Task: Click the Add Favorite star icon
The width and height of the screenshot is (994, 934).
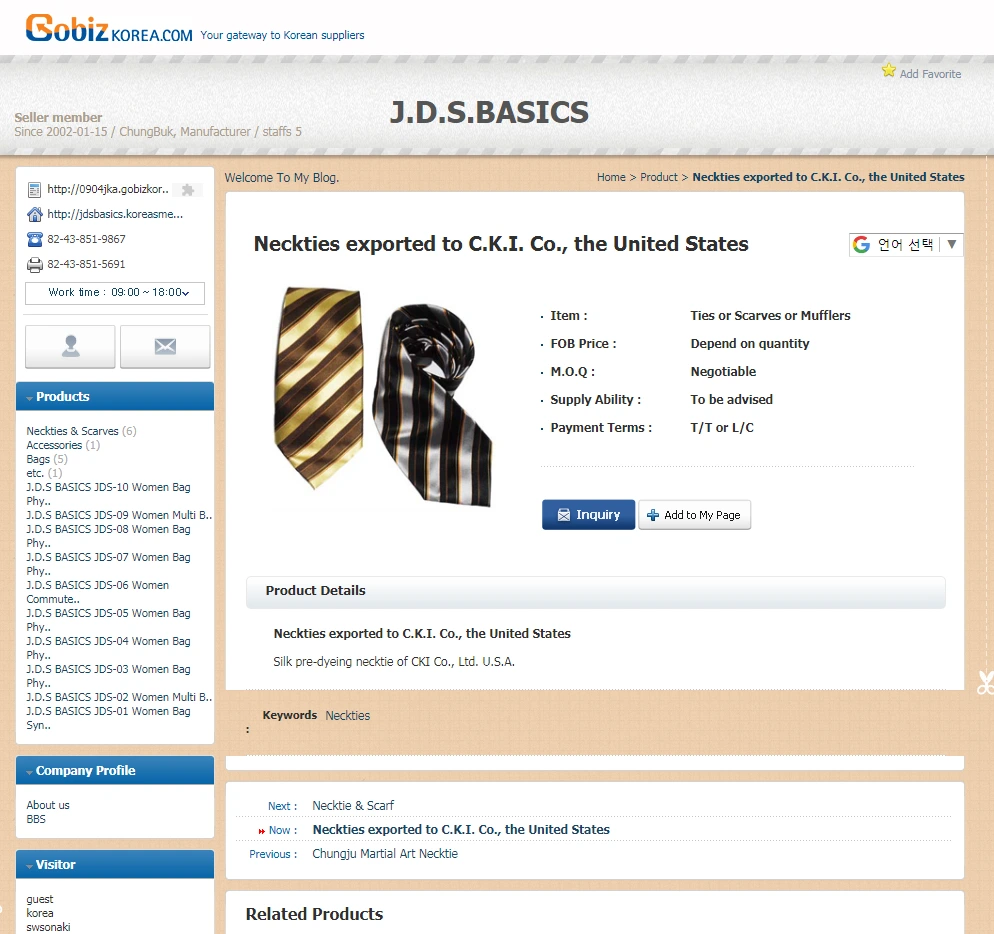Action: [x=889, y=71]
